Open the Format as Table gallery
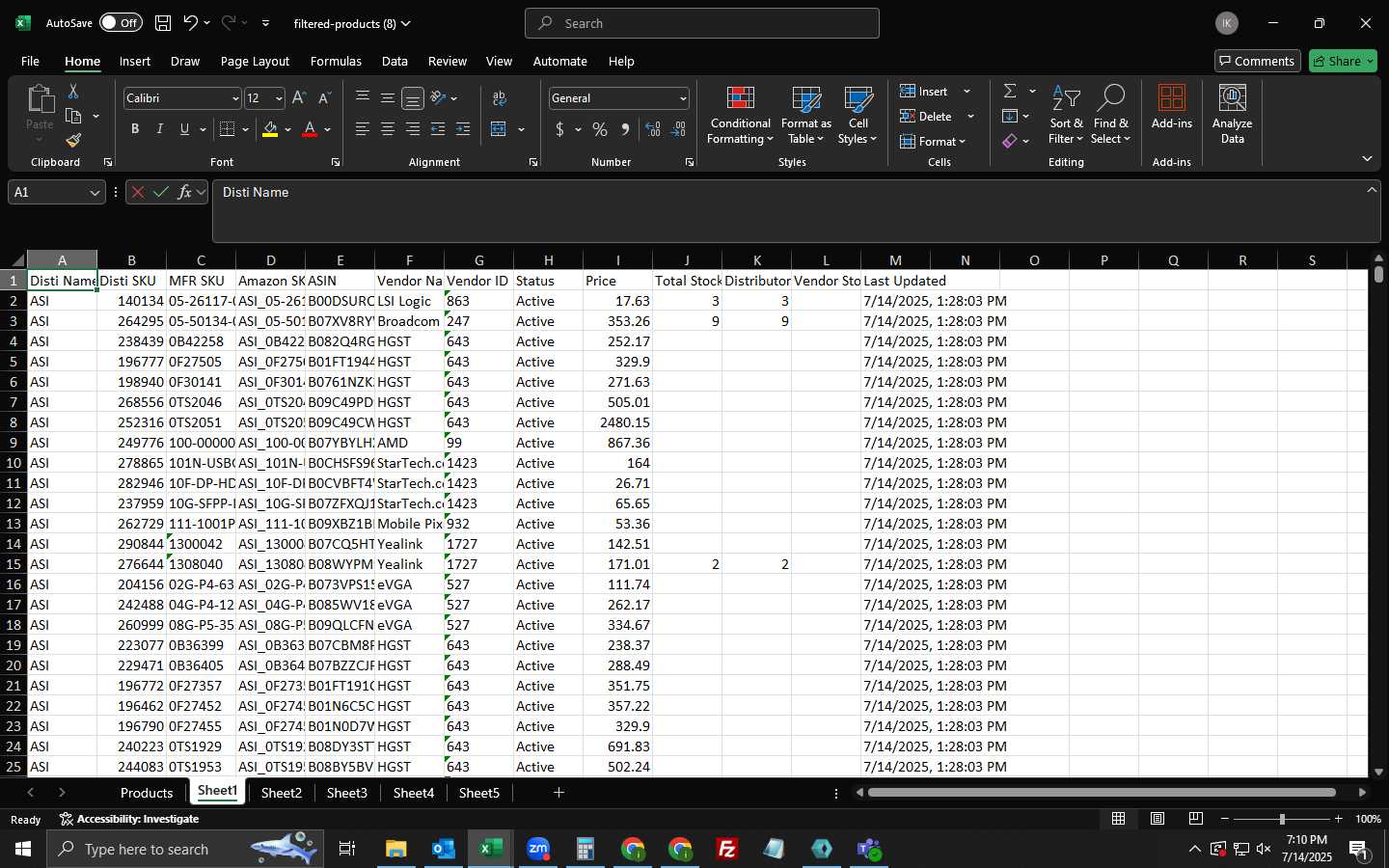The width and height of the screenshot is (1389, 868). pyautogui.click(x=806, y=116)
